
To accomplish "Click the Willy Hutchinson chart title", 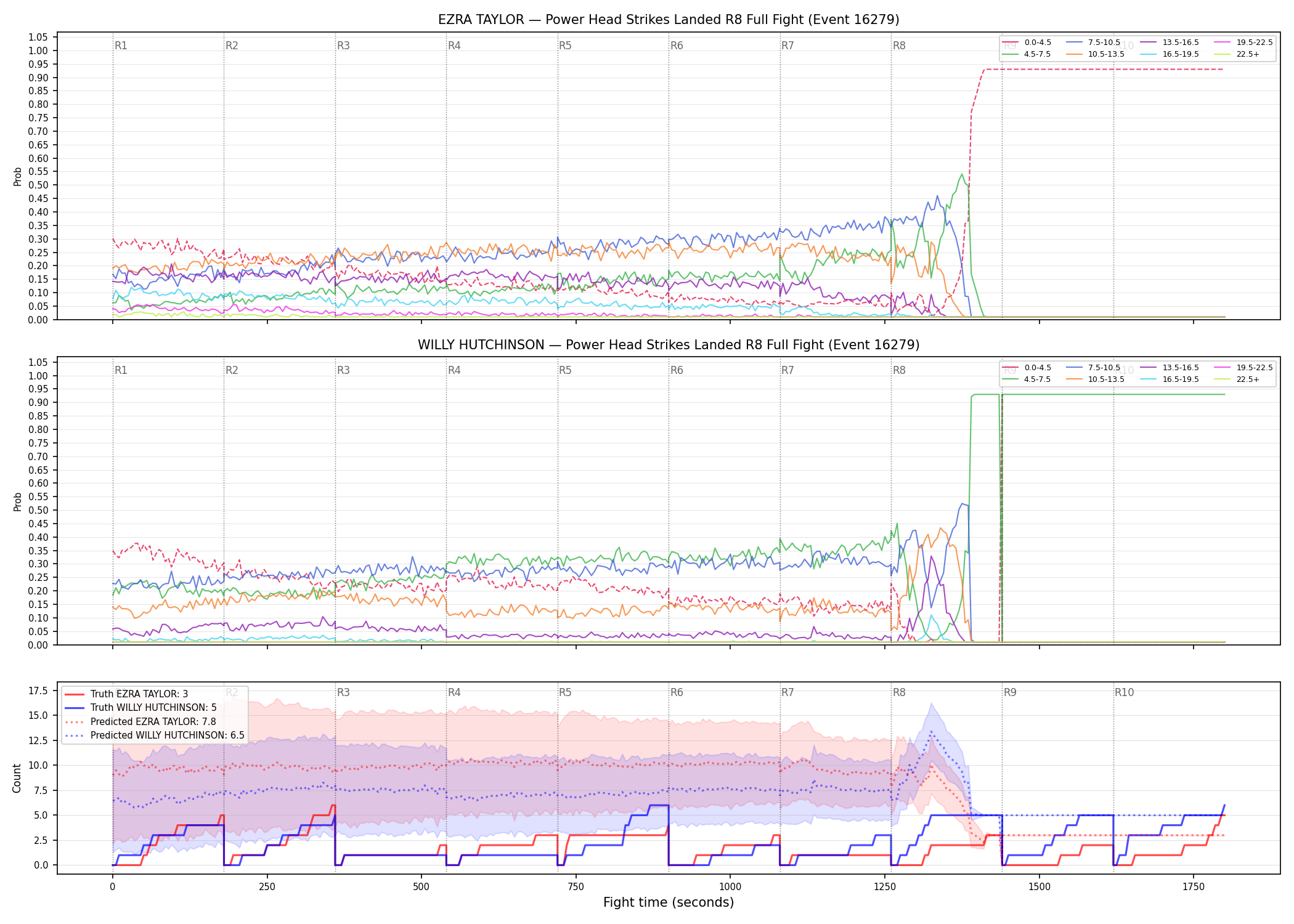I will click(669, 345).
